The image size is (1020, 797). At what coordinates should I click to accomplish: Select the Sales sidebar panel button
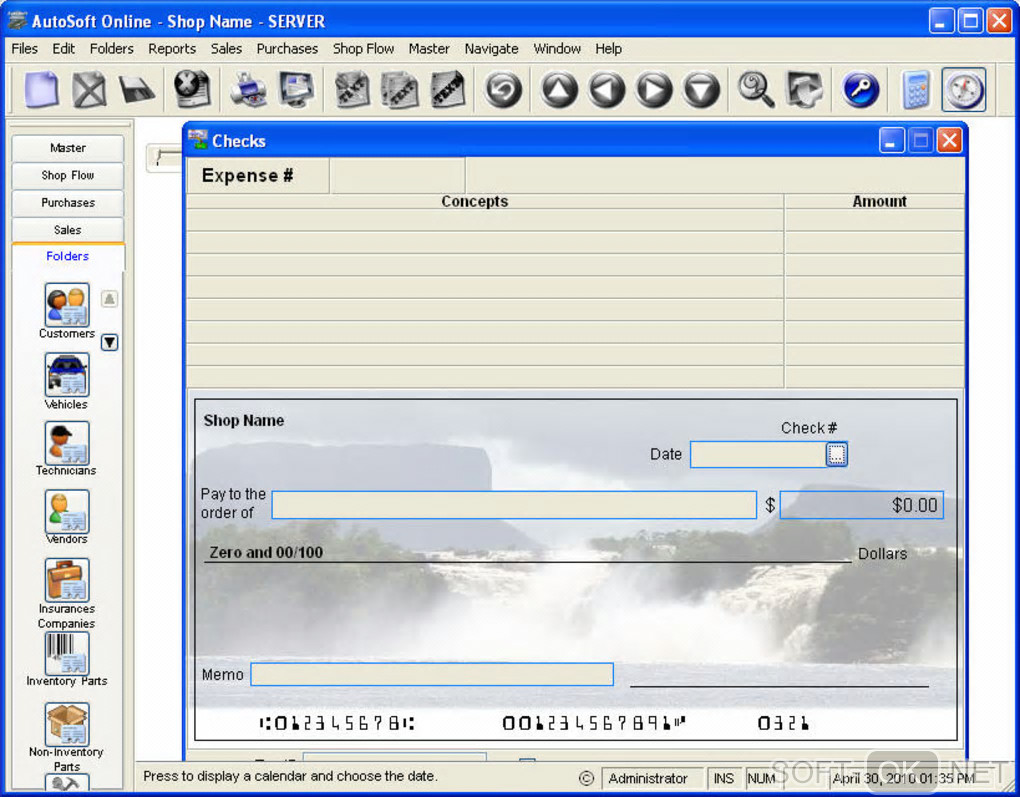pos(68,230)
